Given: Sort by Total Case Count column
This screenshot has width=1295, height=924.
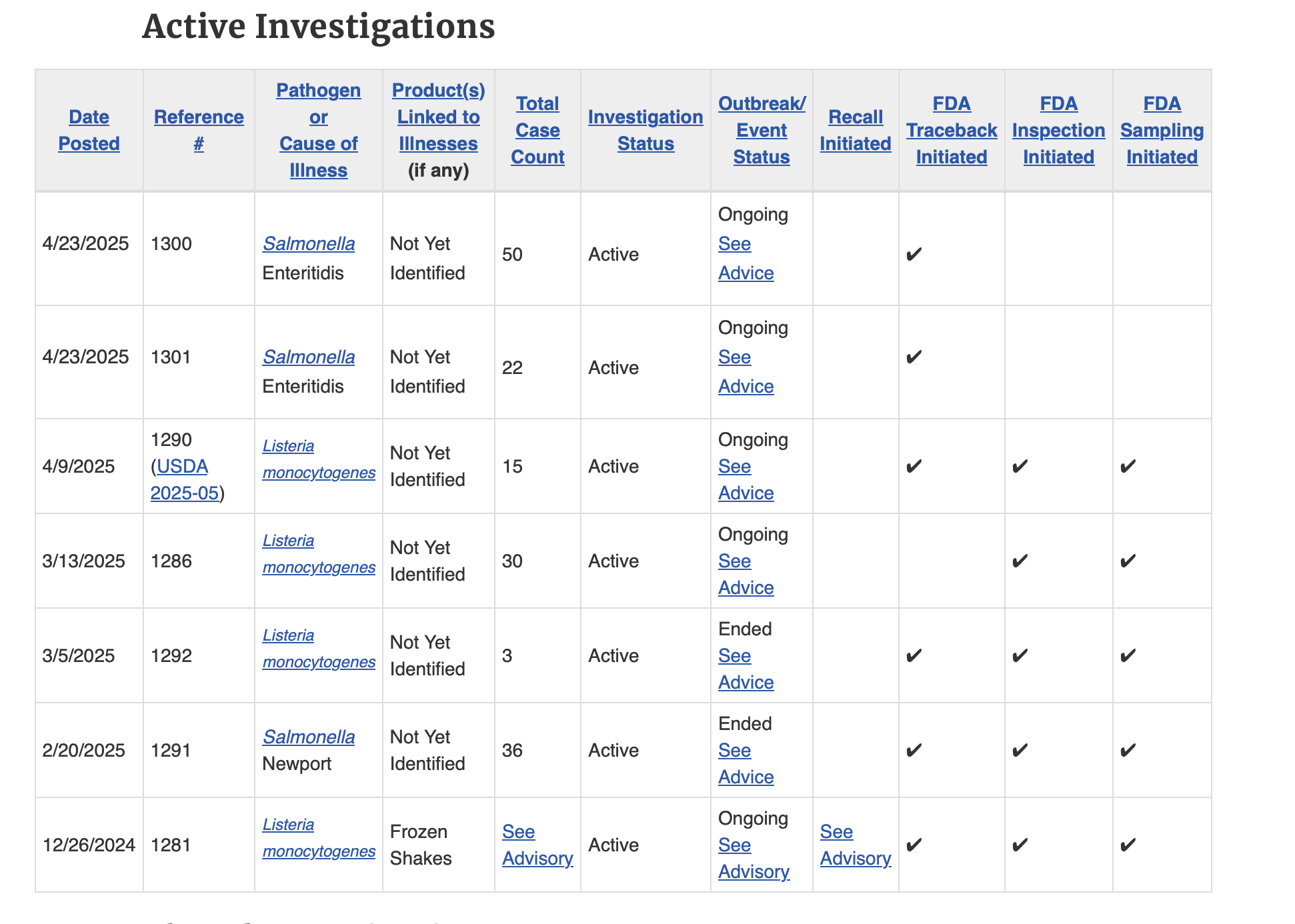Looking at the screenshot, I should click(537, 130).
